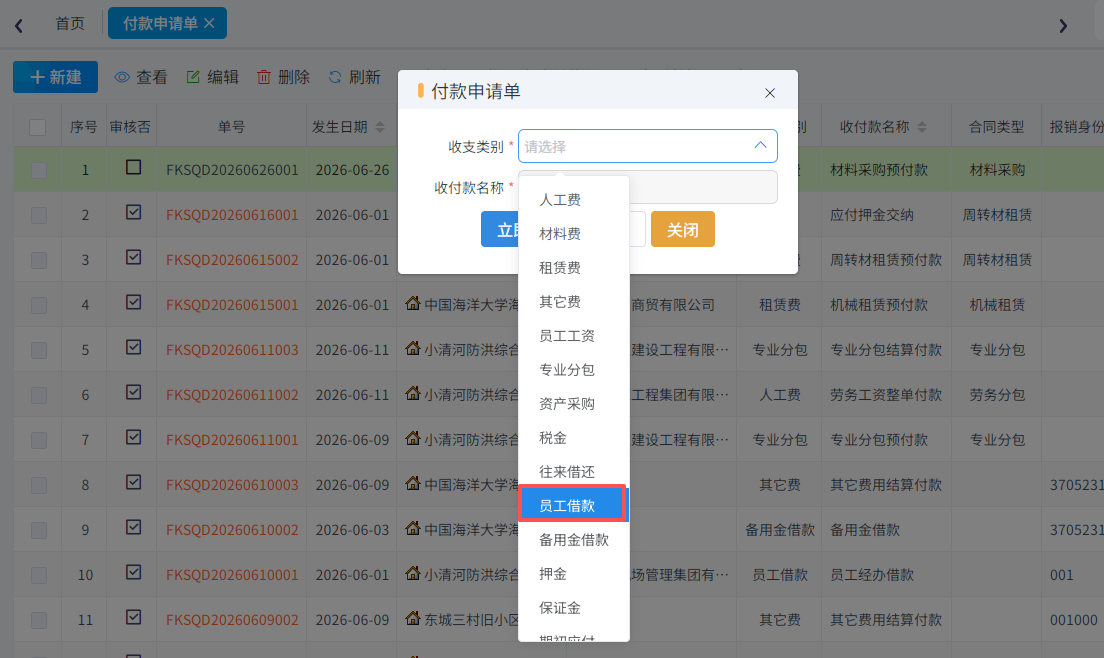Screen dimensions: 1104x658
Task: Select 往来借还 from the dropdown list
Action: [x=574, y=472]
